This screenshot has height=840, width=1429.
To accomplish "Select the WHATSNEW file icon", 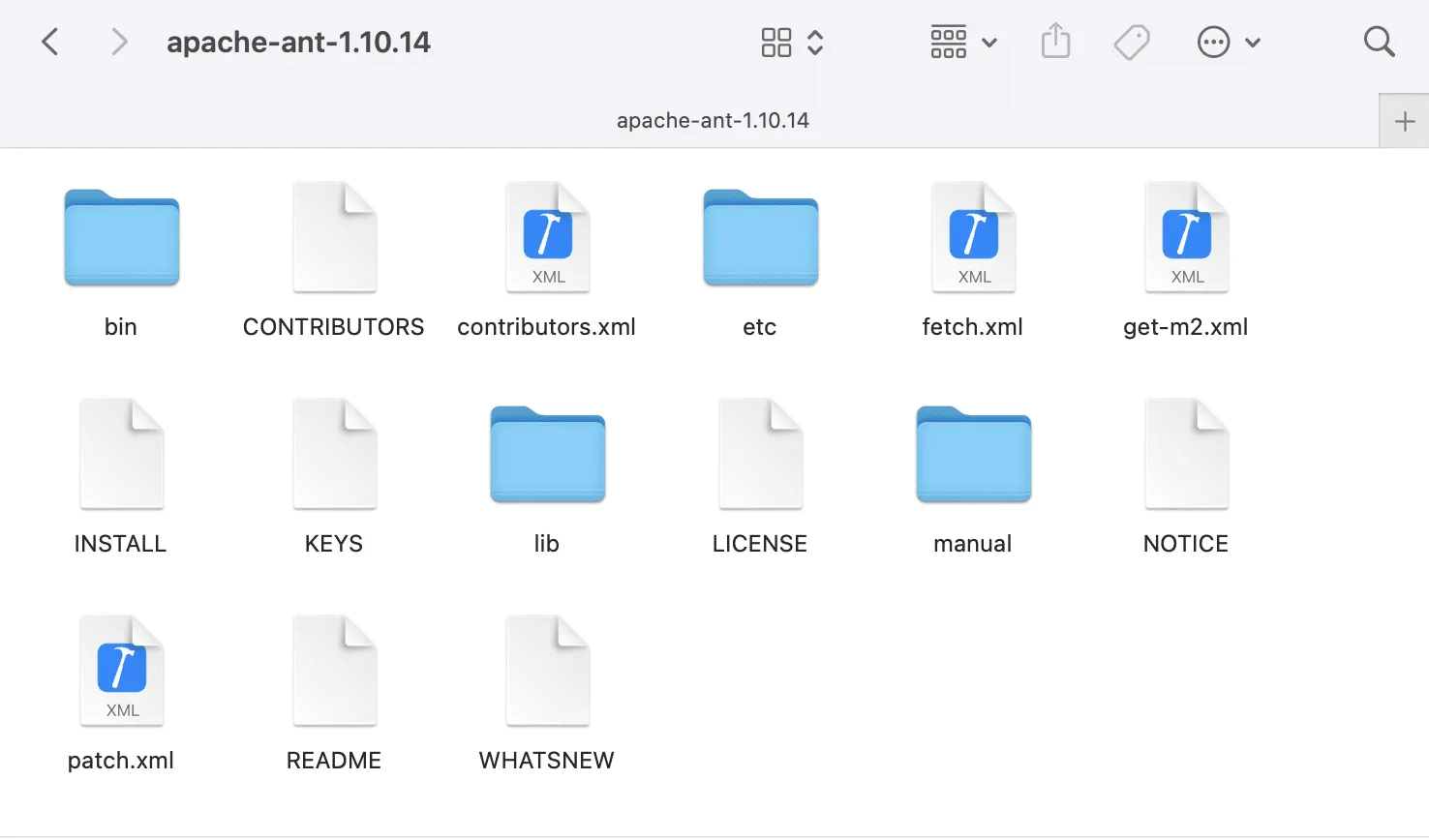I will click(x=547, y=670).
